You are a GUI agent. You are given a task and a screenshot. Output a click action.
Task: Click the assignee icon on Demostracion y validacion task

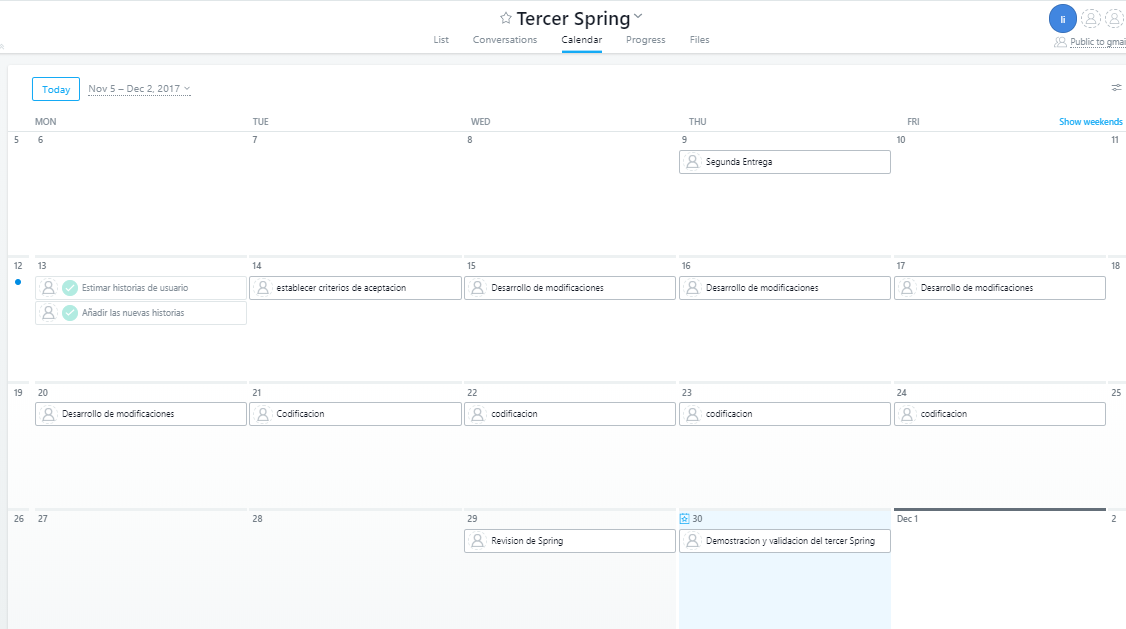click(692, 540)
